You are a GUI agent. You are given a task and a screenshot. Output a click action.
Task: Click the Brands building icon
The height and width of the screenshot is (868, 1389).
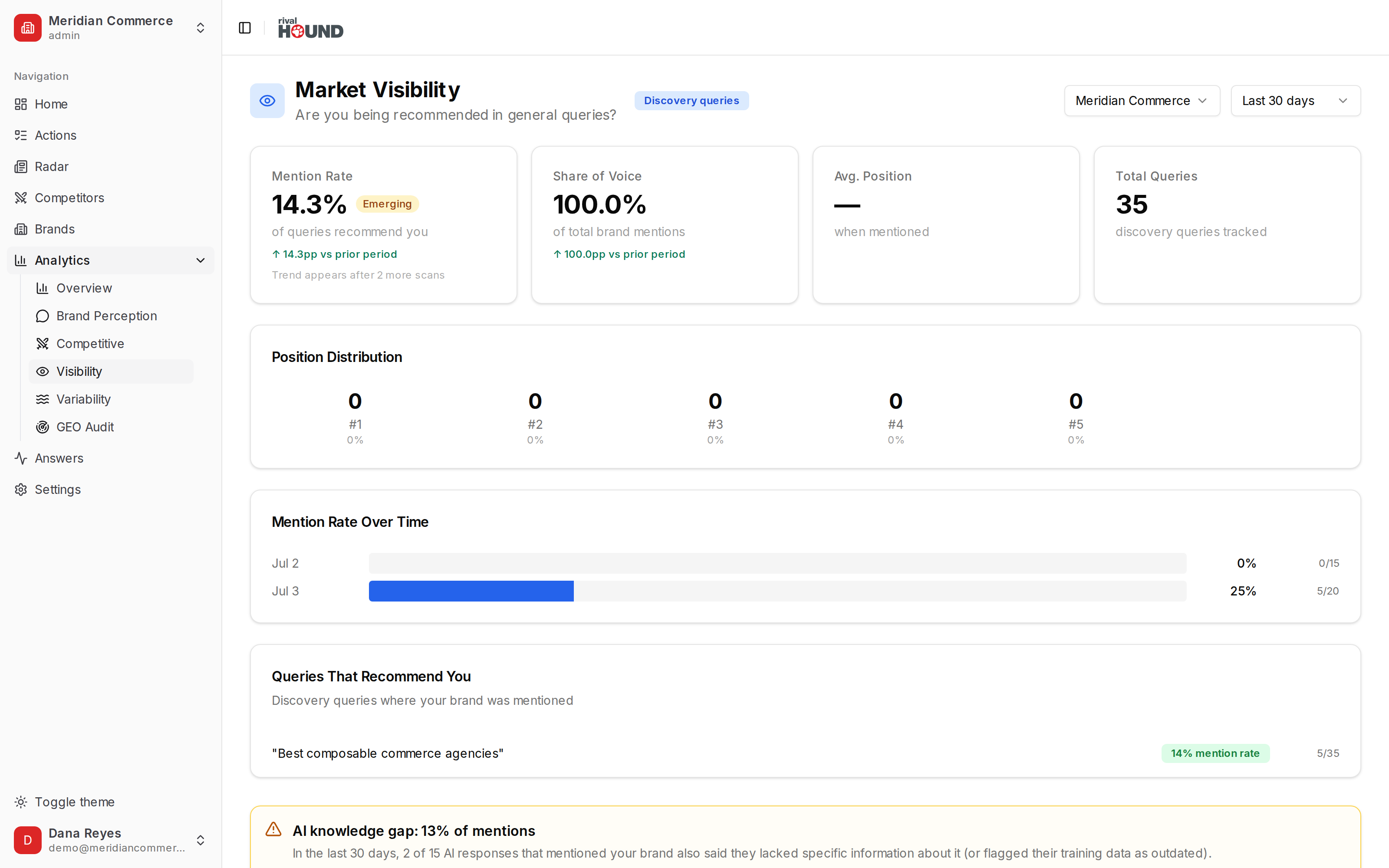[x=21, y=229]
